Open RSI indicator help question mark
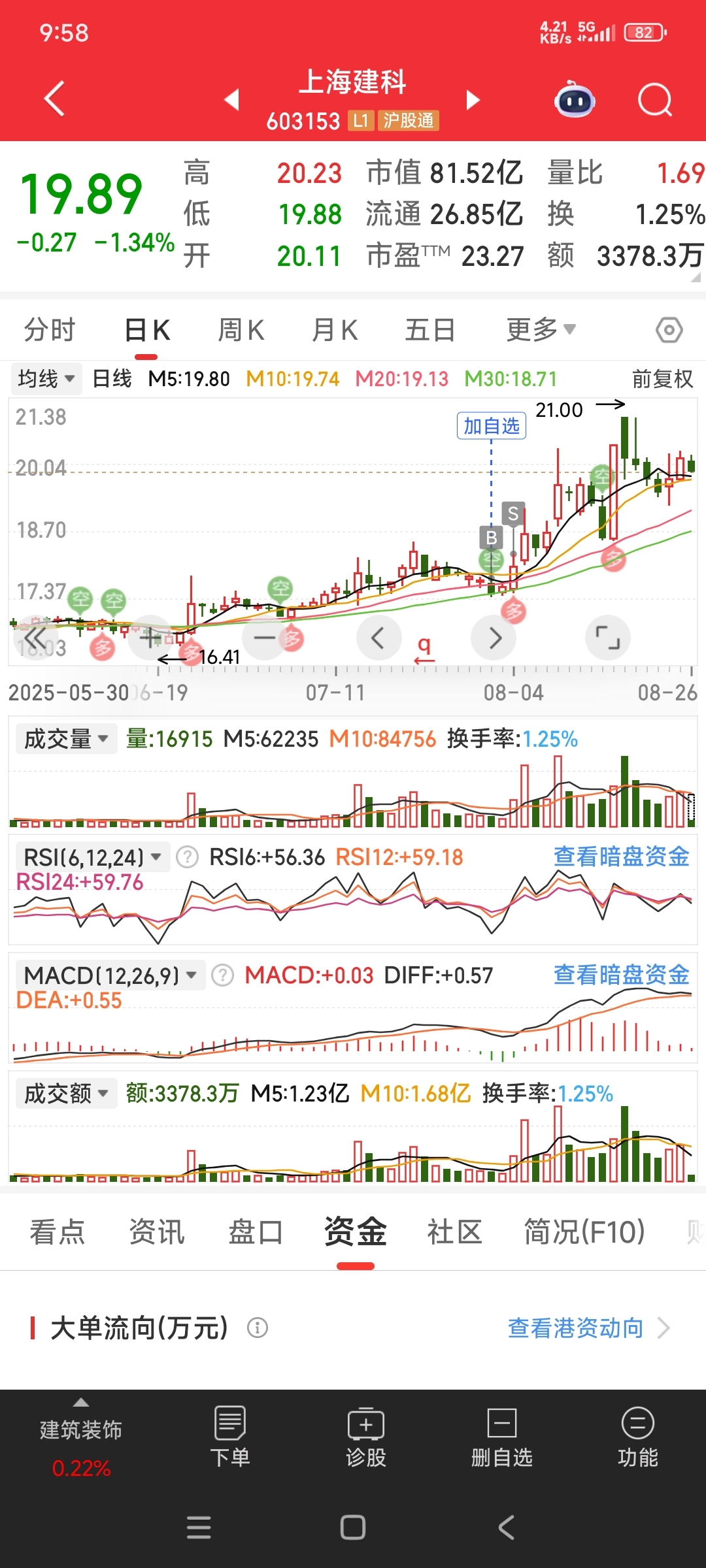Viewport: 706px width, 1568px height. point(188,857)
